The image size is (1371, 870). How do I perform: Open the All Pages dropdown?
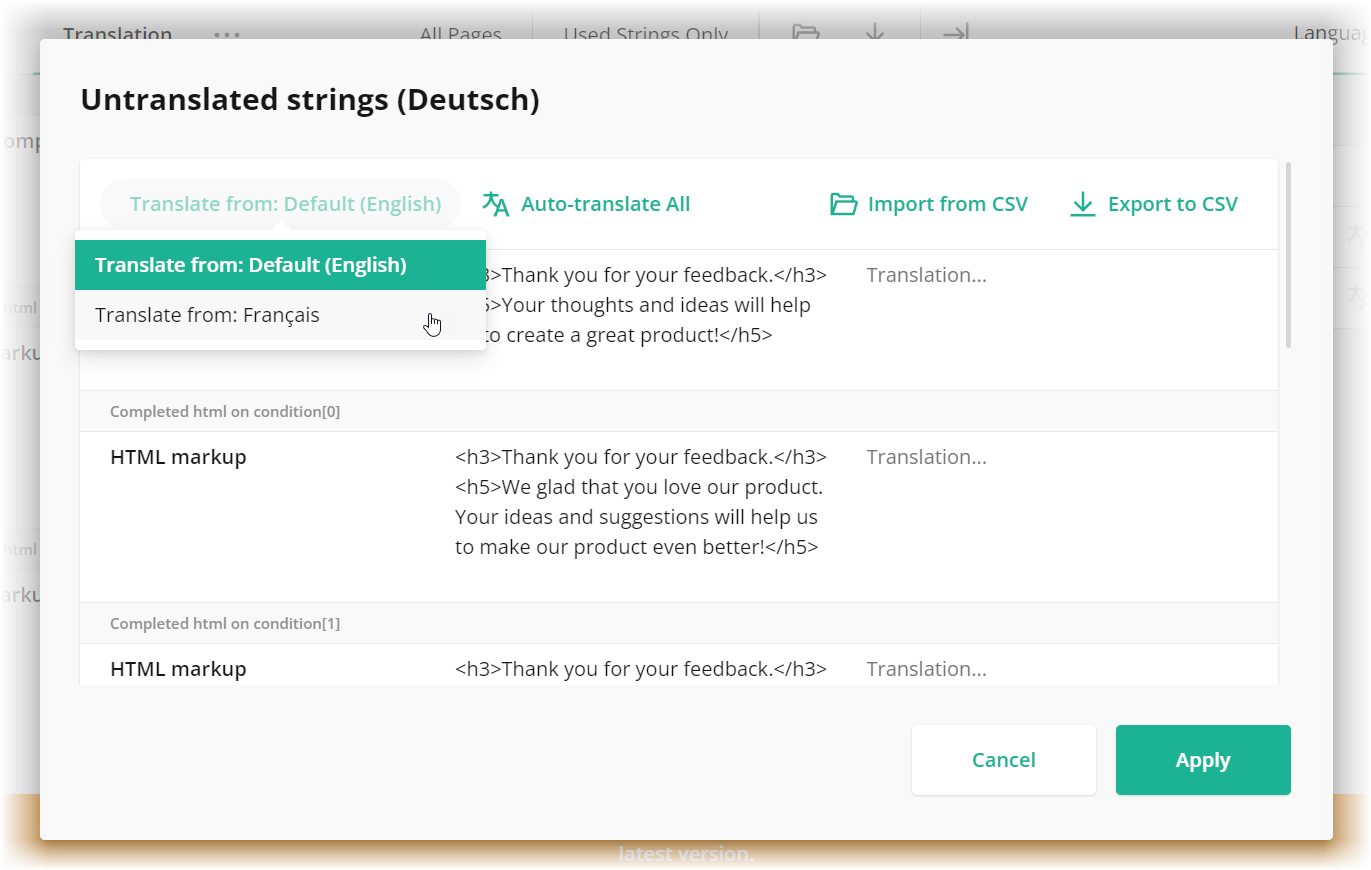(x=460, y=33)
